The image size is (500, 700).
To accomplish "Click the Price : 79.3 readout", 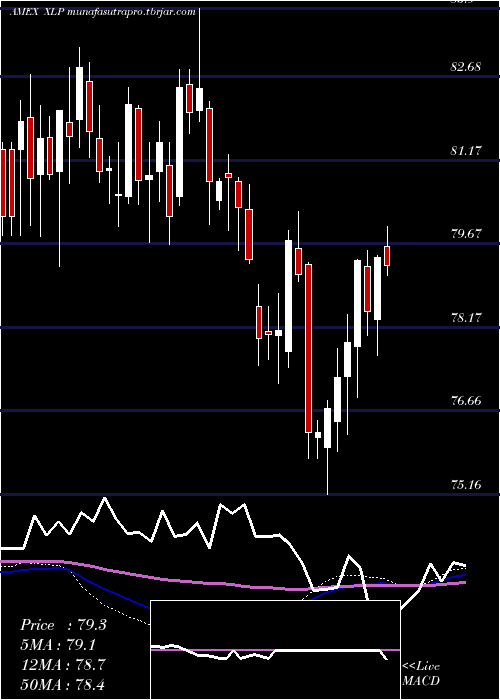I will click(x=63, y=625).
